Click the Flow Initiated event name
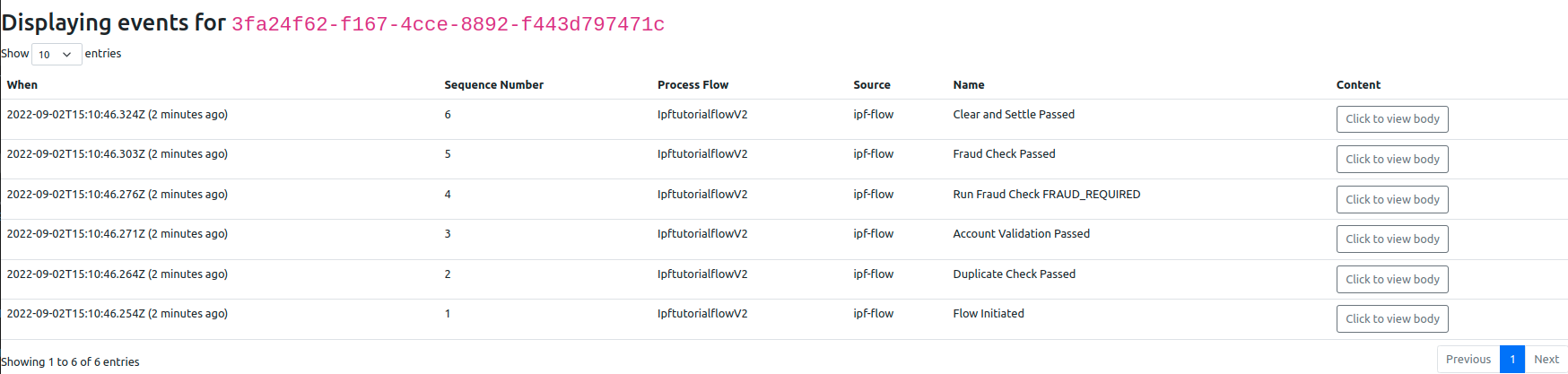Viewport: 1568px width, 374px height. (x=988, y=314)
